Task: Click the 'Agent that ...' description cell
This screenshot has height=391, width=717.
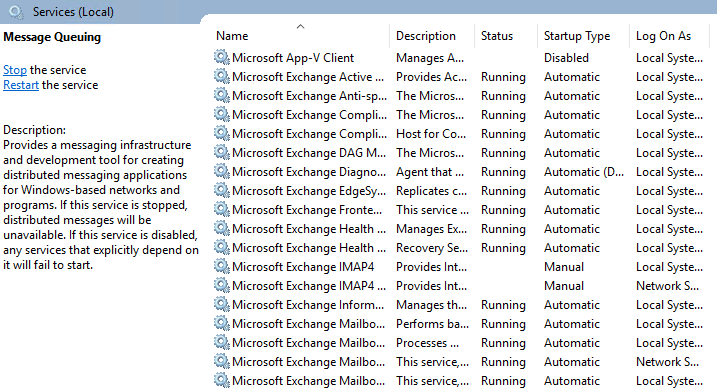Action: tap(430, 172)
